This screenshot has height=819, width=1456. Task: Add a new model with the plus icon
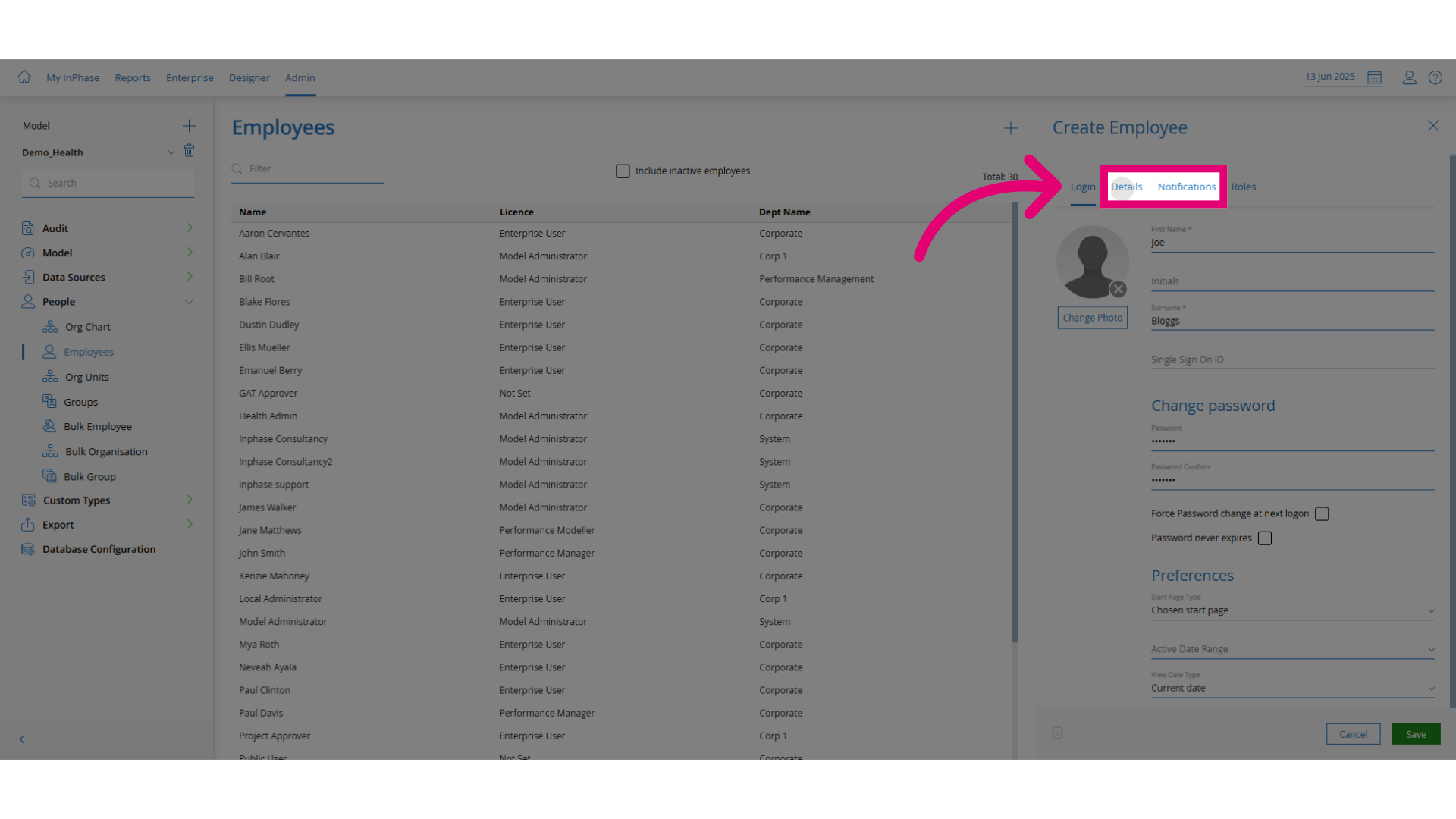189,126
